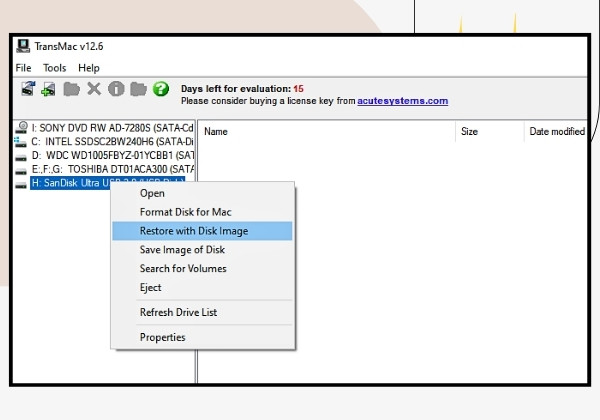The width and height of the screenshot is (600, 420).
Task: Follow the acutesystems.com link
Action: (x=403, y=101)
